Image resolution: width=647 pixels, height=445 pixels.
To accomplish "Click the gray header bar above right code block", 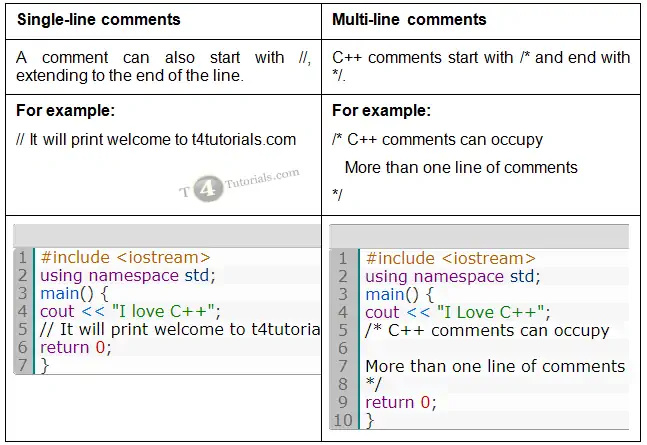I will click(479, 237).
